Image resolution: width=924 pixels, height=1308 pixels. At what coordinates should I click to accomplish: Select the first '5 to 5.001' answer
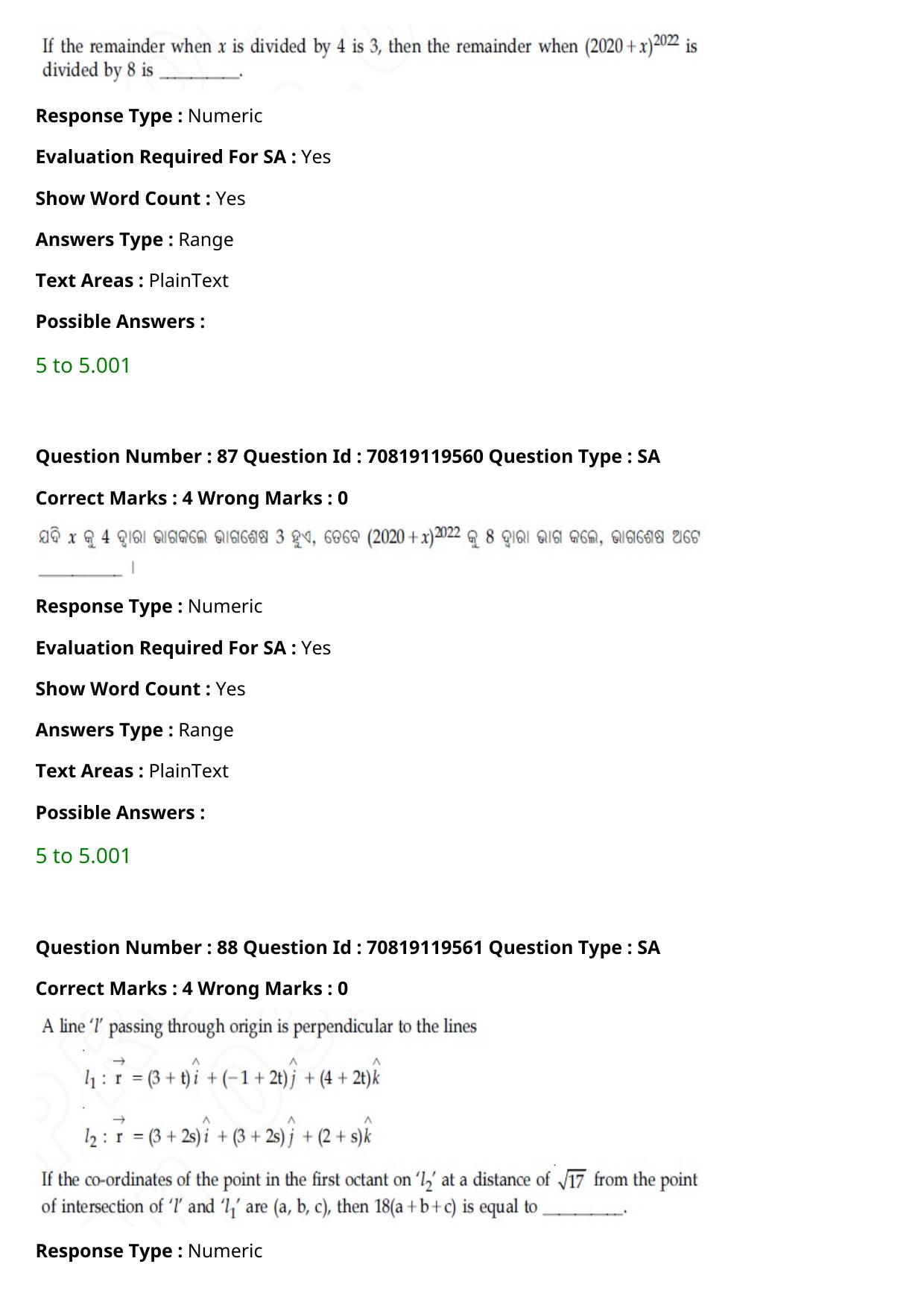pos(83,365)
